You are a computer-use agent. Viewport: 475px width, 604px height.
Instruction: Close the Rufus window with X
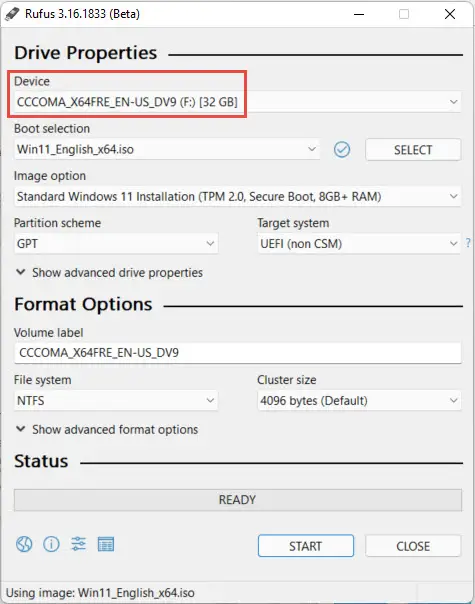[x=450, y=14]
